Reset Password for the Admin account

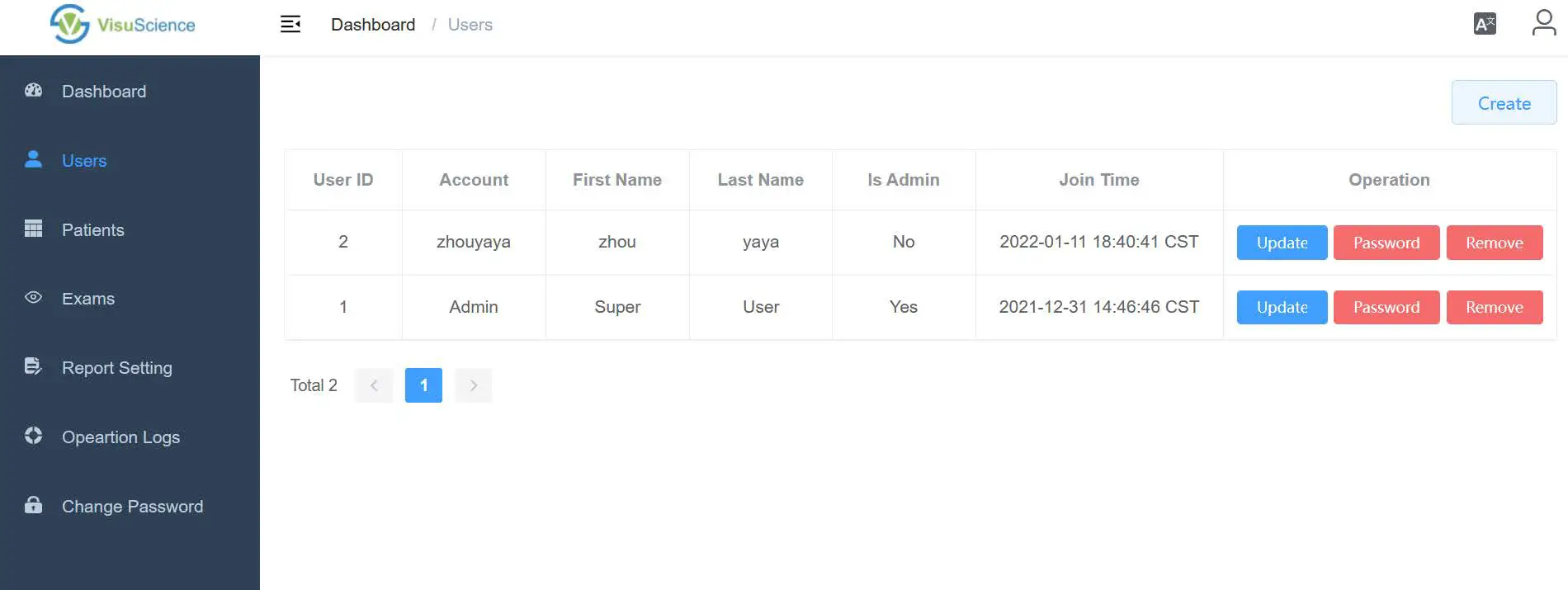[x=1386, y=307]
